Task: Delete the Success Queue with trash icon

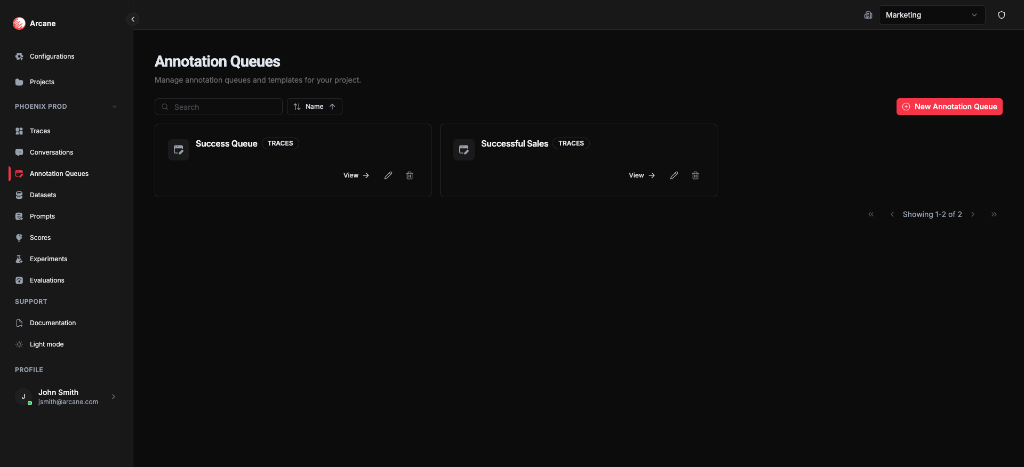Action: point(409,175)
